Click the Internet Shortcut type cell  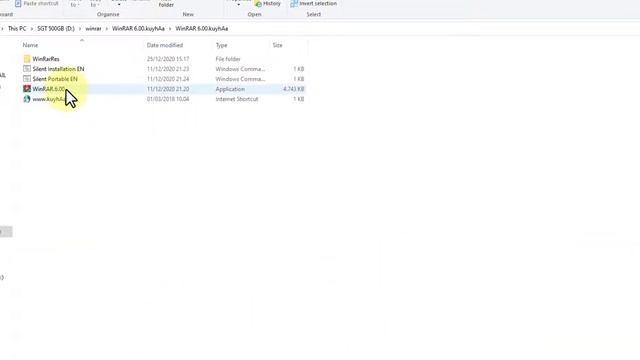(x=237, y=99)
